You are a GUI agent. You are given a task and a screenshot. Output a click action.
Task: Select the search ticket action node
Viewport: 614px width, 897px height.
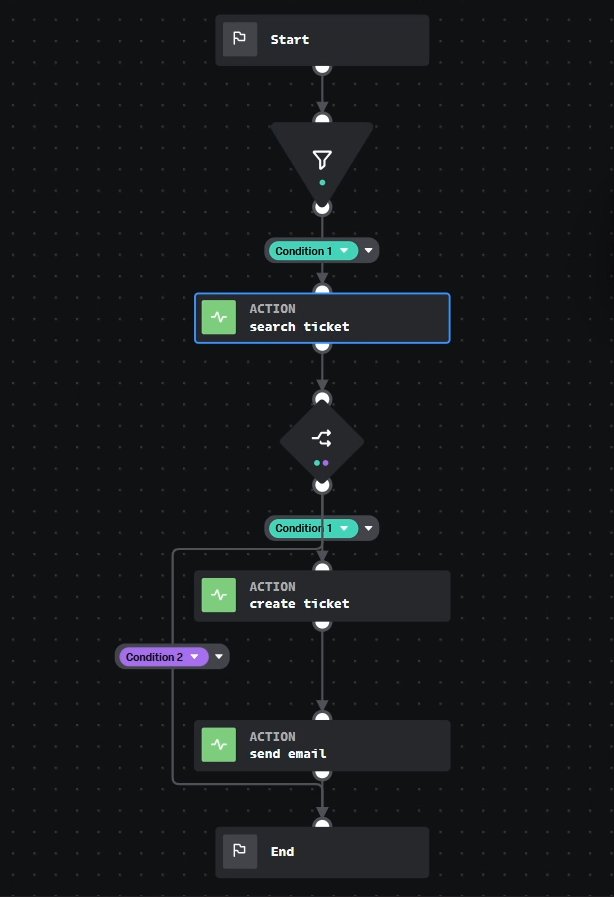pyautogui.click(x=322, y=318)
